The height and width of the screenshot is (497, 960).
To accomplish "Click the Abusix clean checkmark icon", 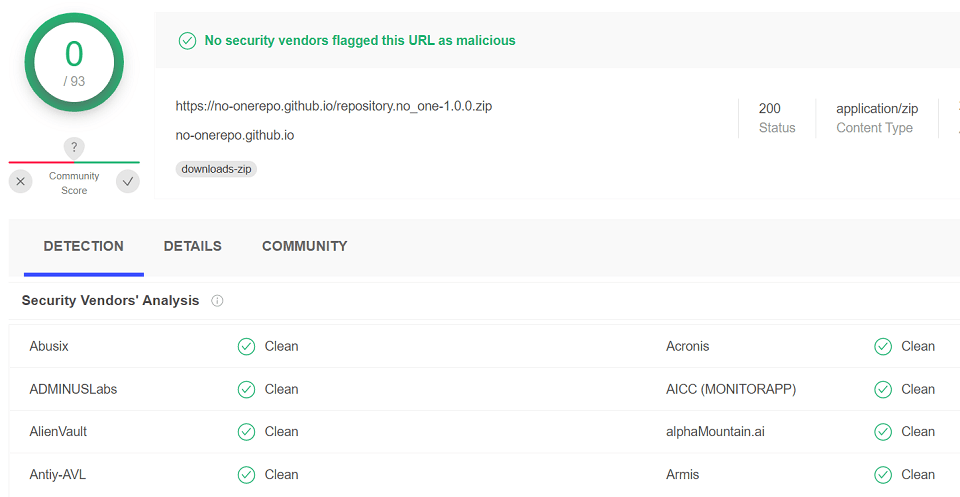I will click(246, 346).
